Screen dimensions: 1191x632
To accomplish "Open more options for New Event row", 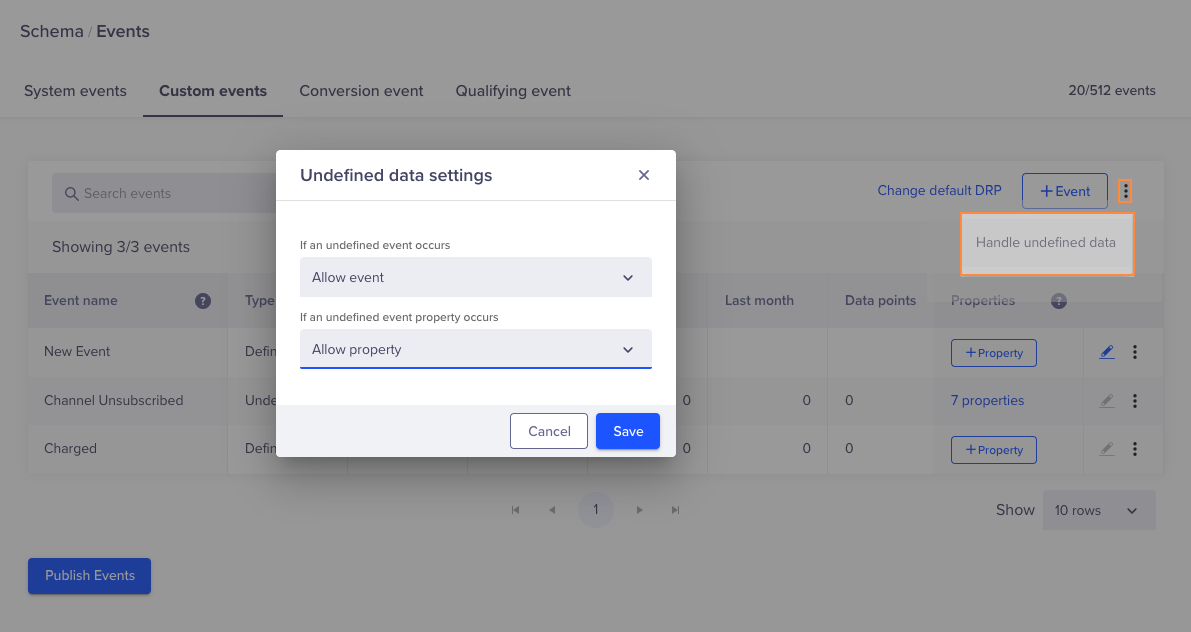I will (1135, 352).
